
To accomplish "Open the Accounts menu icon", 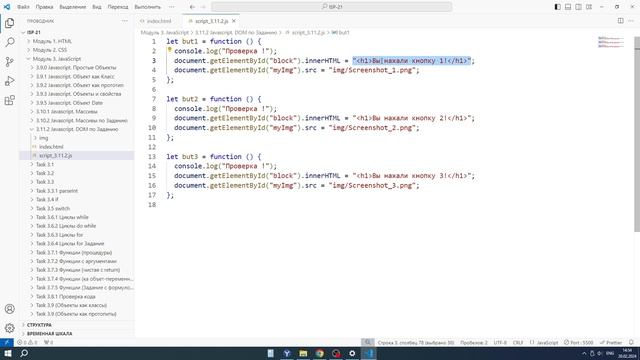I will pos(10,309).
